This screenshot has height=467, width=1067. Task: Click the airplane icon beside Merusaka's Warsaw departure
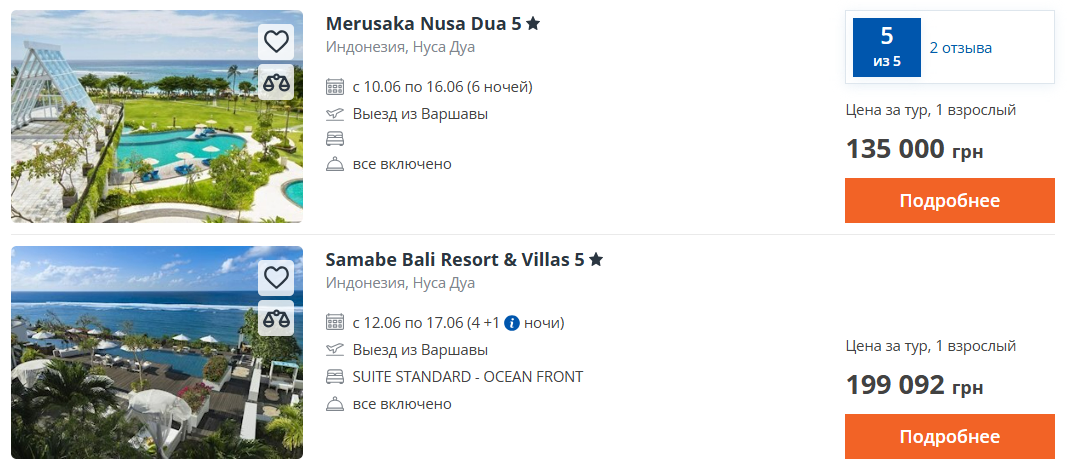335,114
